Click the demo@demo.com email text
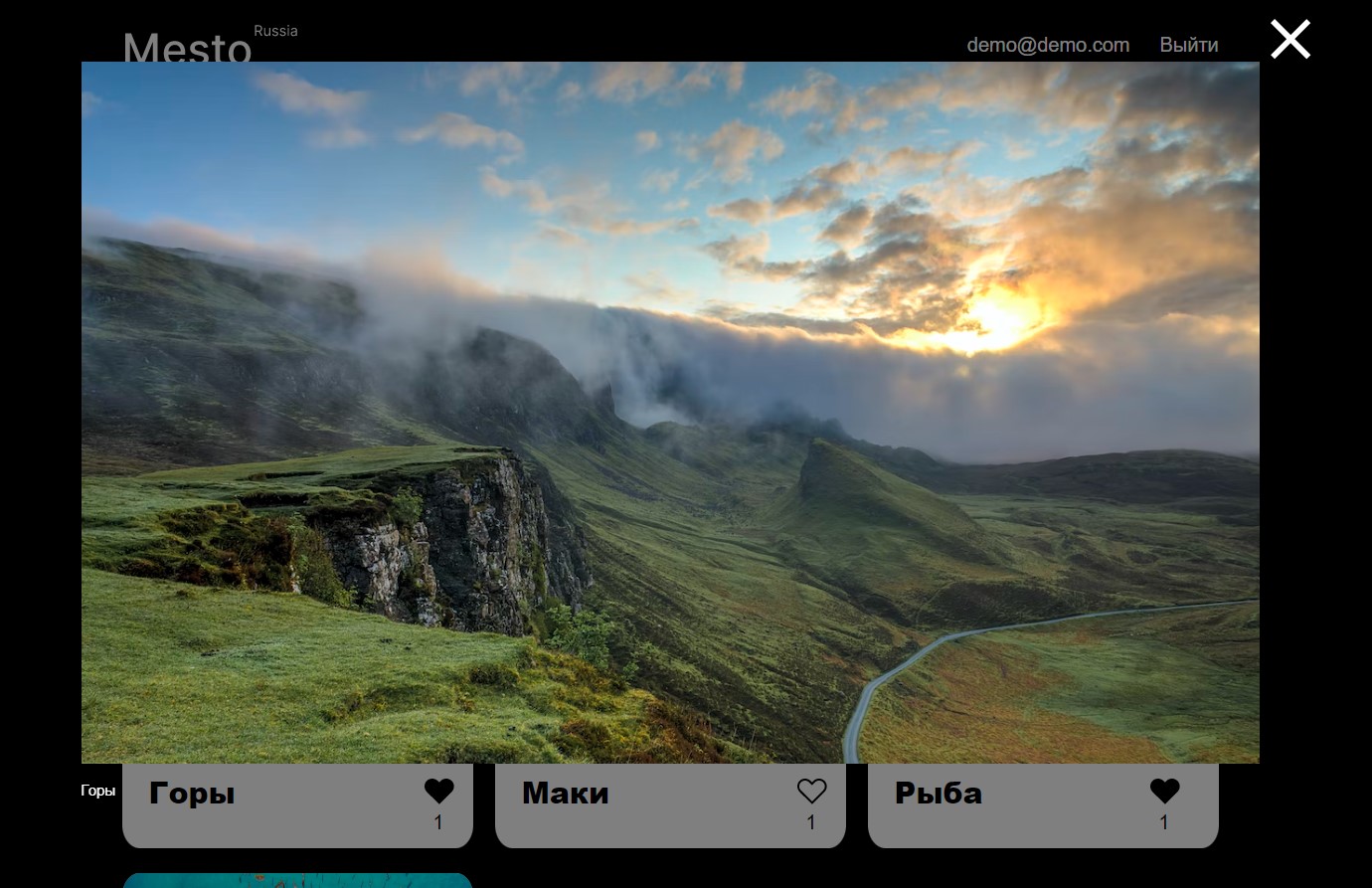The height and width of the screenshot is (888, 1372). pyautogui.click(x=1048, y=45)
